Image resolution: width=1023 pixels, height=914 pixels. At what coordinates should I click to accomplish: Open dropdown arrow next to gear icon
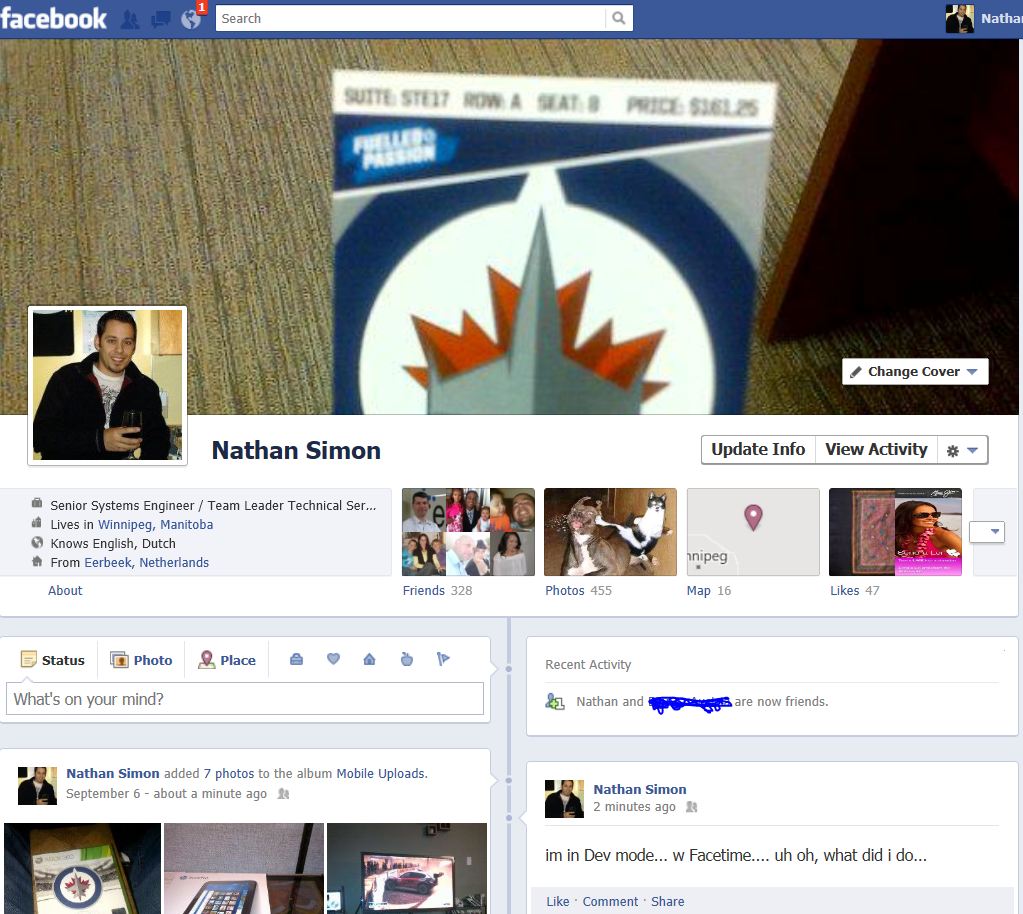972,450
